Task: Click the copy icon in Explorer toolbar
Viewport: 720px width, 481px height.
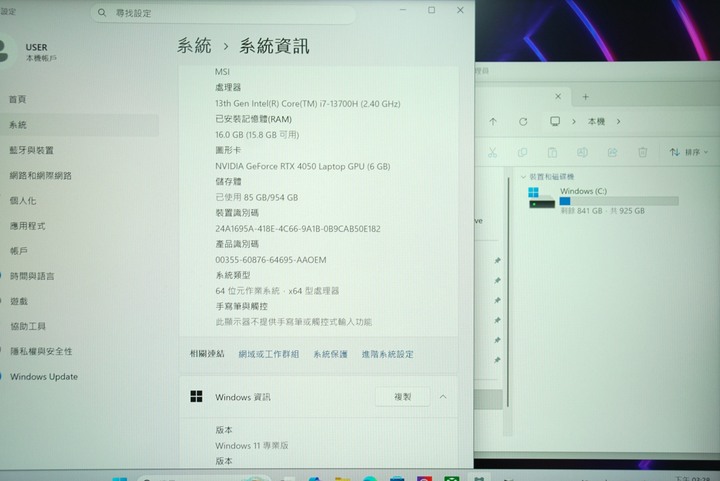Action: coord(522,152)
